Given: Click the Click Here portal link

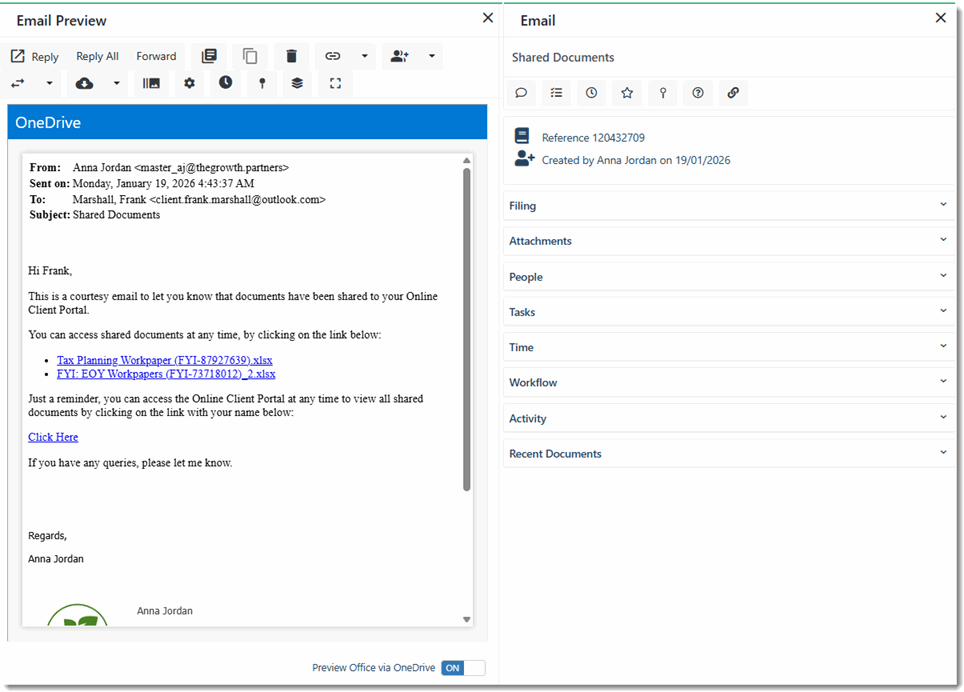Looking at the screenshot, I should tap(53, 437).
